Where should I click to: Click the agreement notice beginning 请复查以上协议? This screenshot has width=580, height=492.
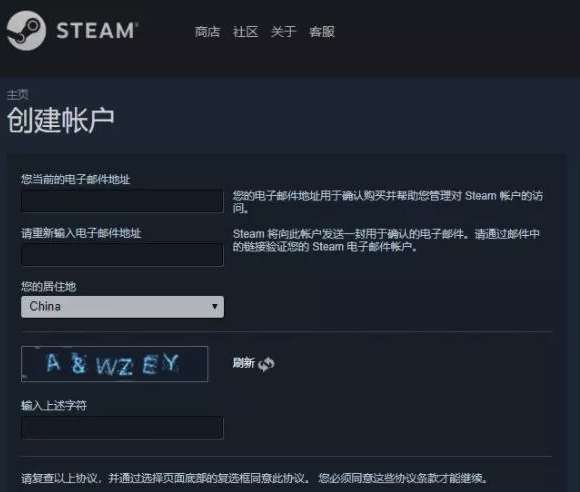(x=254, y=478)
